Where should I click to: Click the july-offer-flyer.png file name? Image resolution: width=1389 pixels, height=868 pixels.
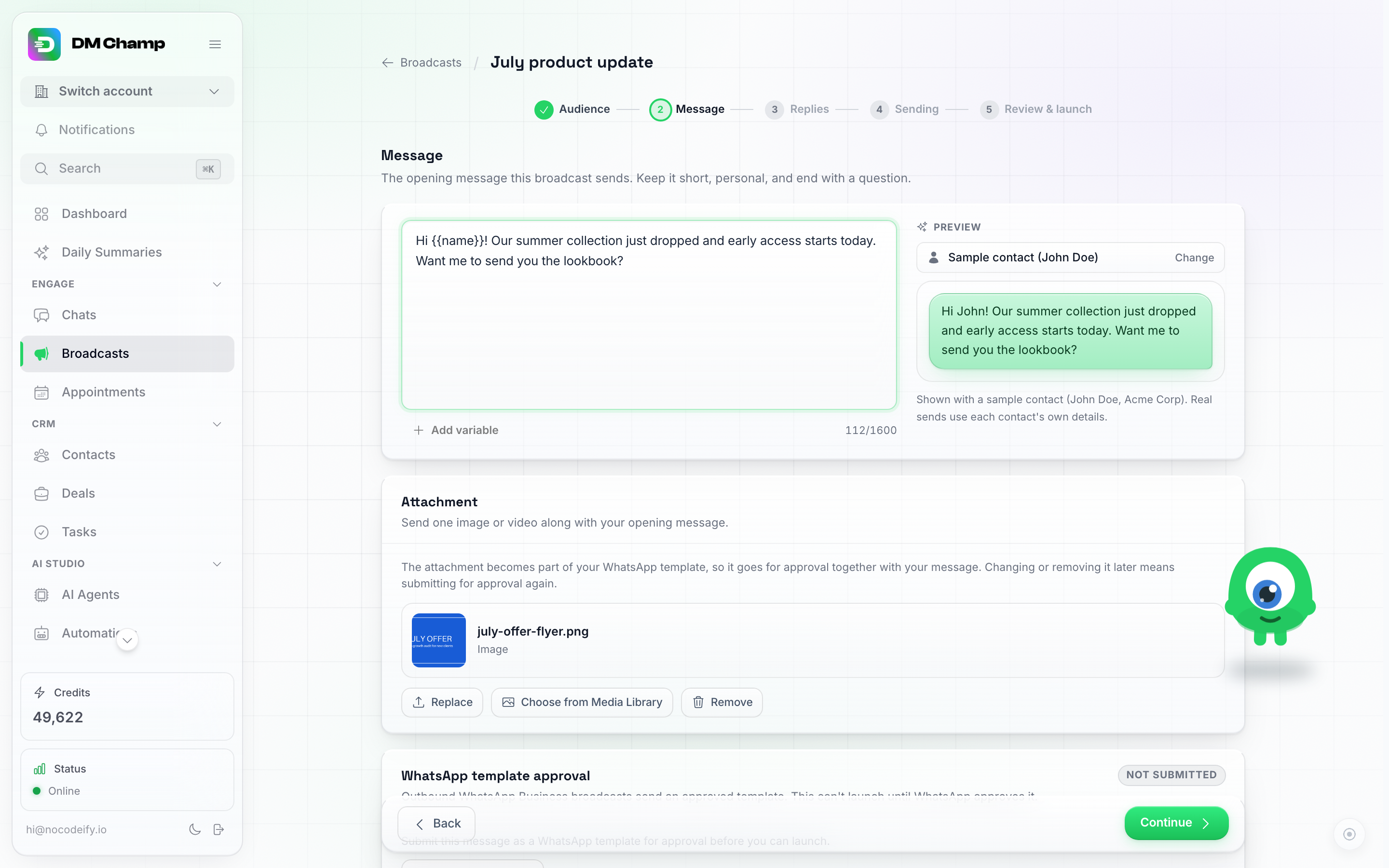(x=532, y=631)
